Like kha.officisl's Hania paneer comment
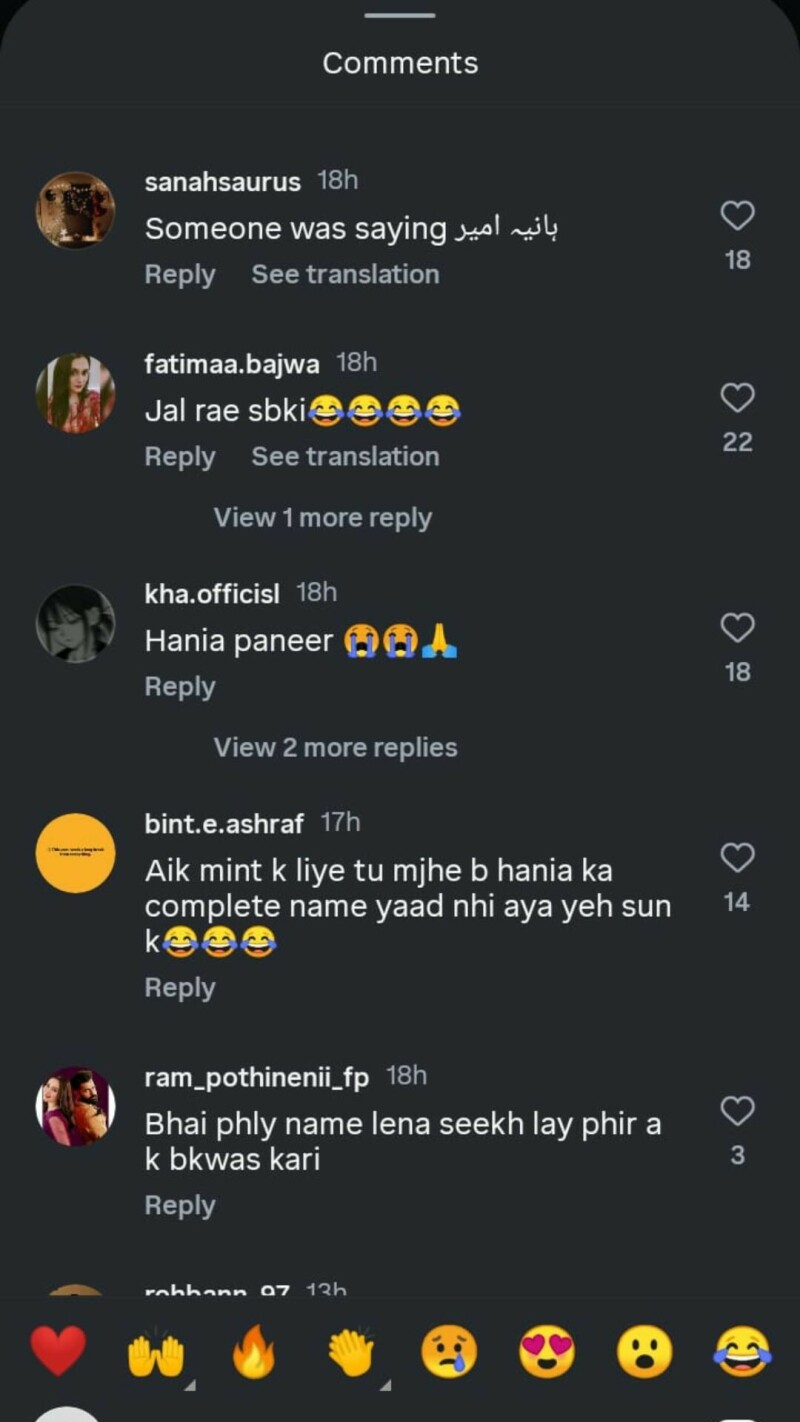This screenshot has height=1422, width=800. point(737,628)
